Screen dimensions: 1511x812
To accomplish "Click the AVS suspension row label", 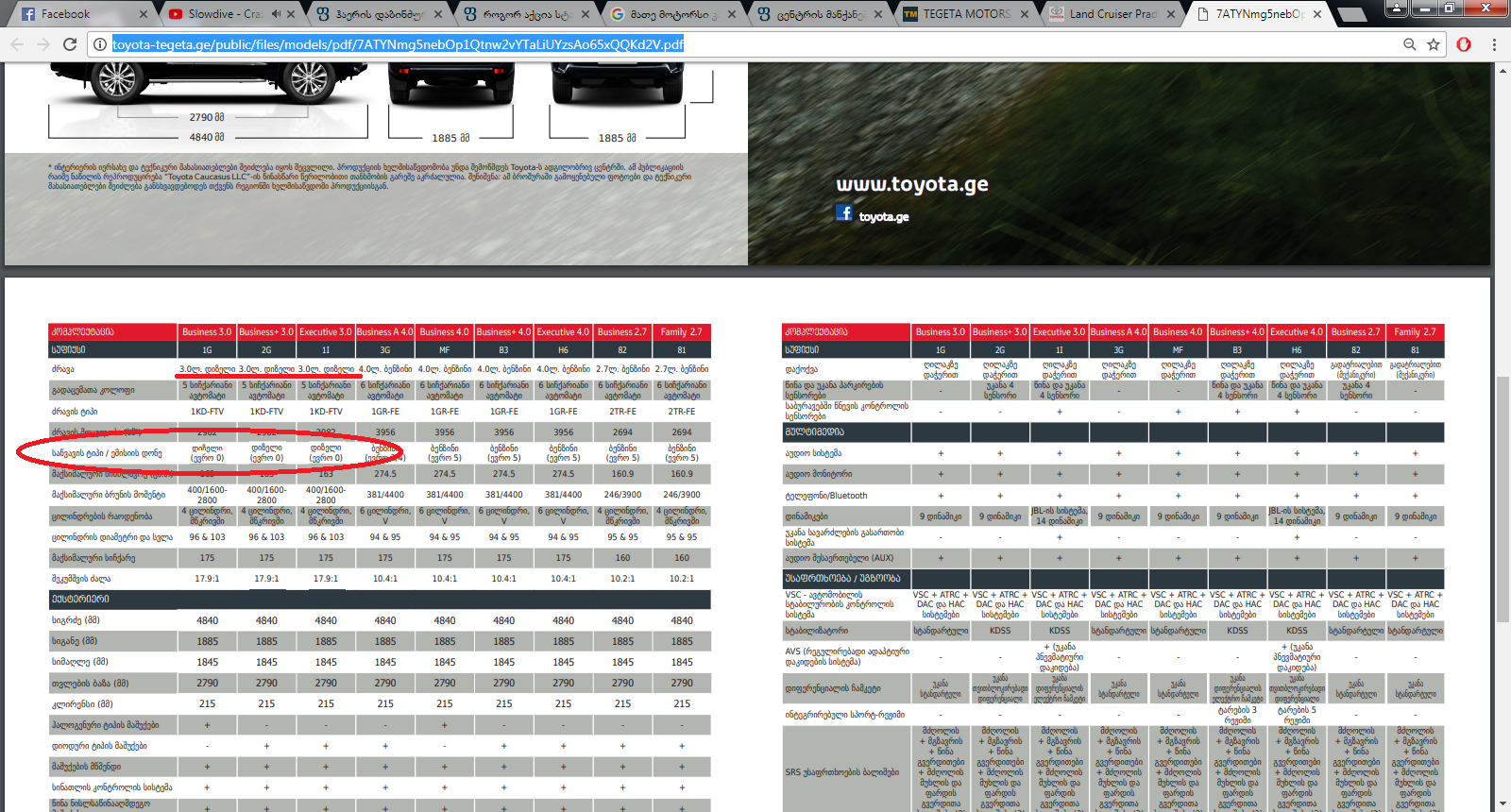I will point(847,656).
